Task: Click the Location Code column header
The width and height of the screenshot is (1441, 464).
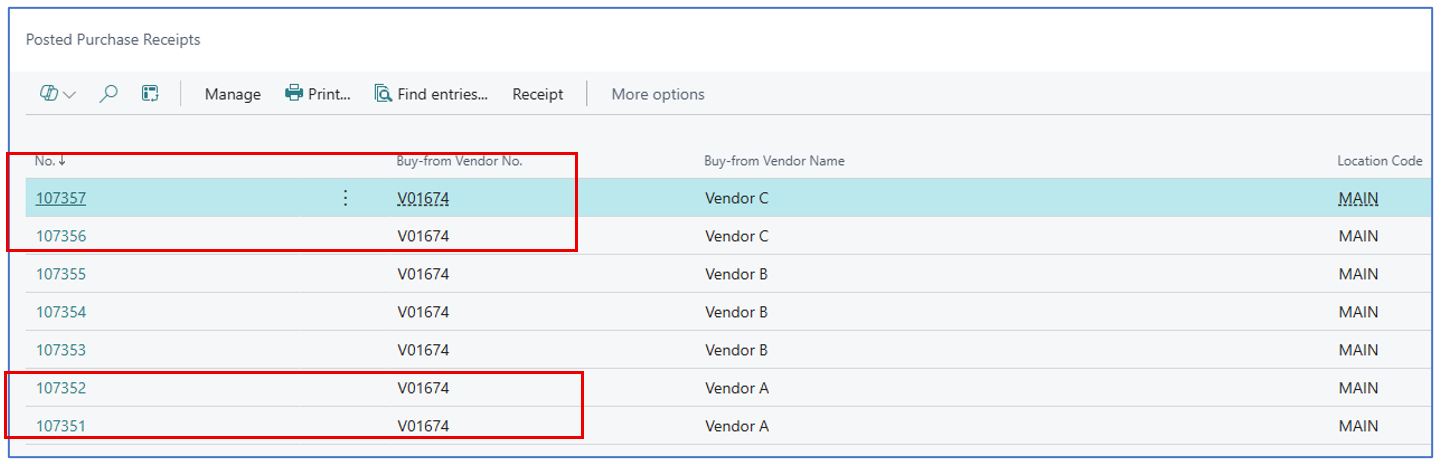Action: click(x=1377, y=161)
